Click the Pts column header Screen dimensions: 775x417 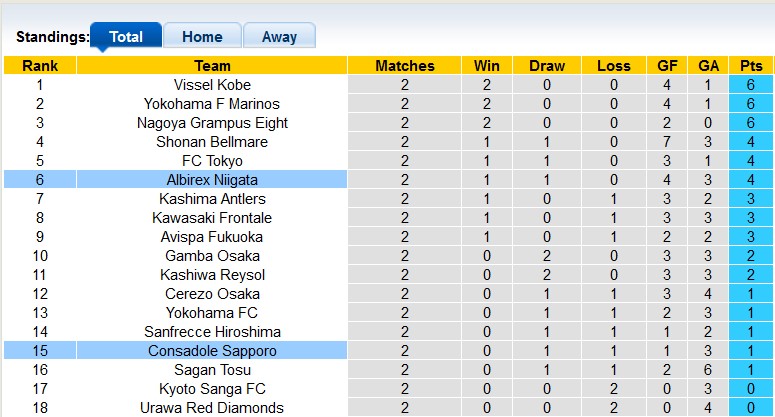(x=751, y=66)
